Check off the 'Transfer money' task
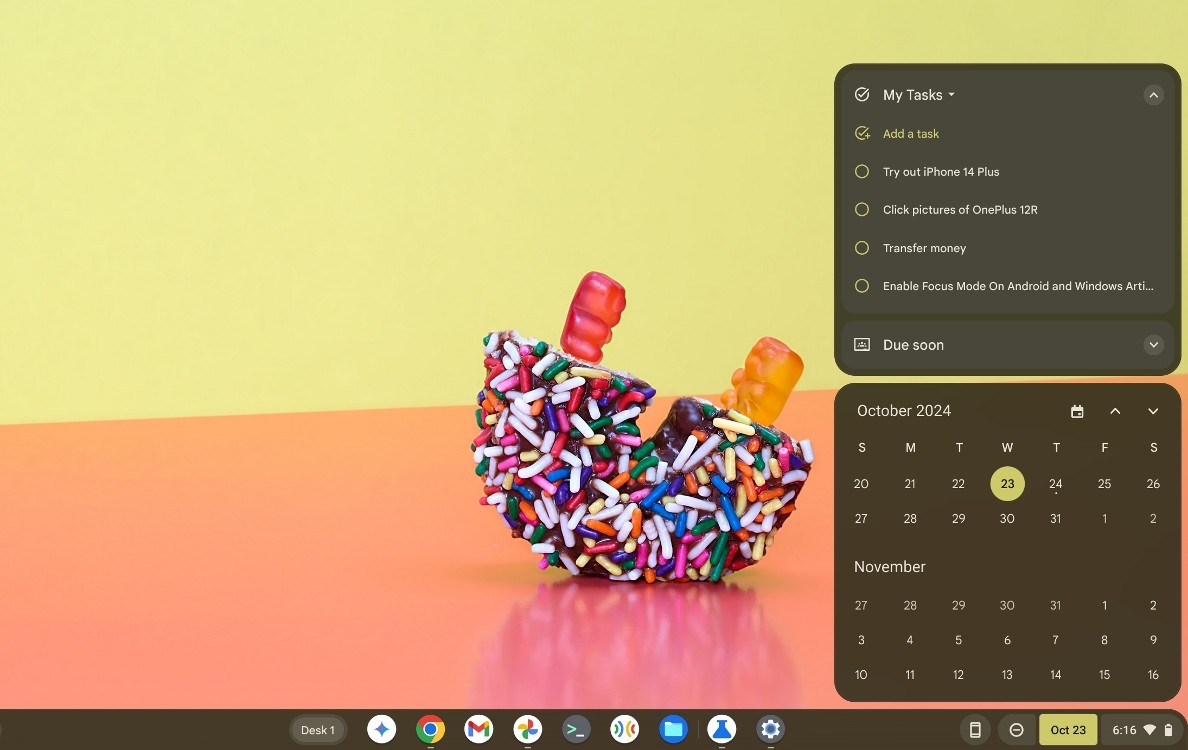Image resolution: width=1188 pixels, height=750 pixels. point(862,248)
